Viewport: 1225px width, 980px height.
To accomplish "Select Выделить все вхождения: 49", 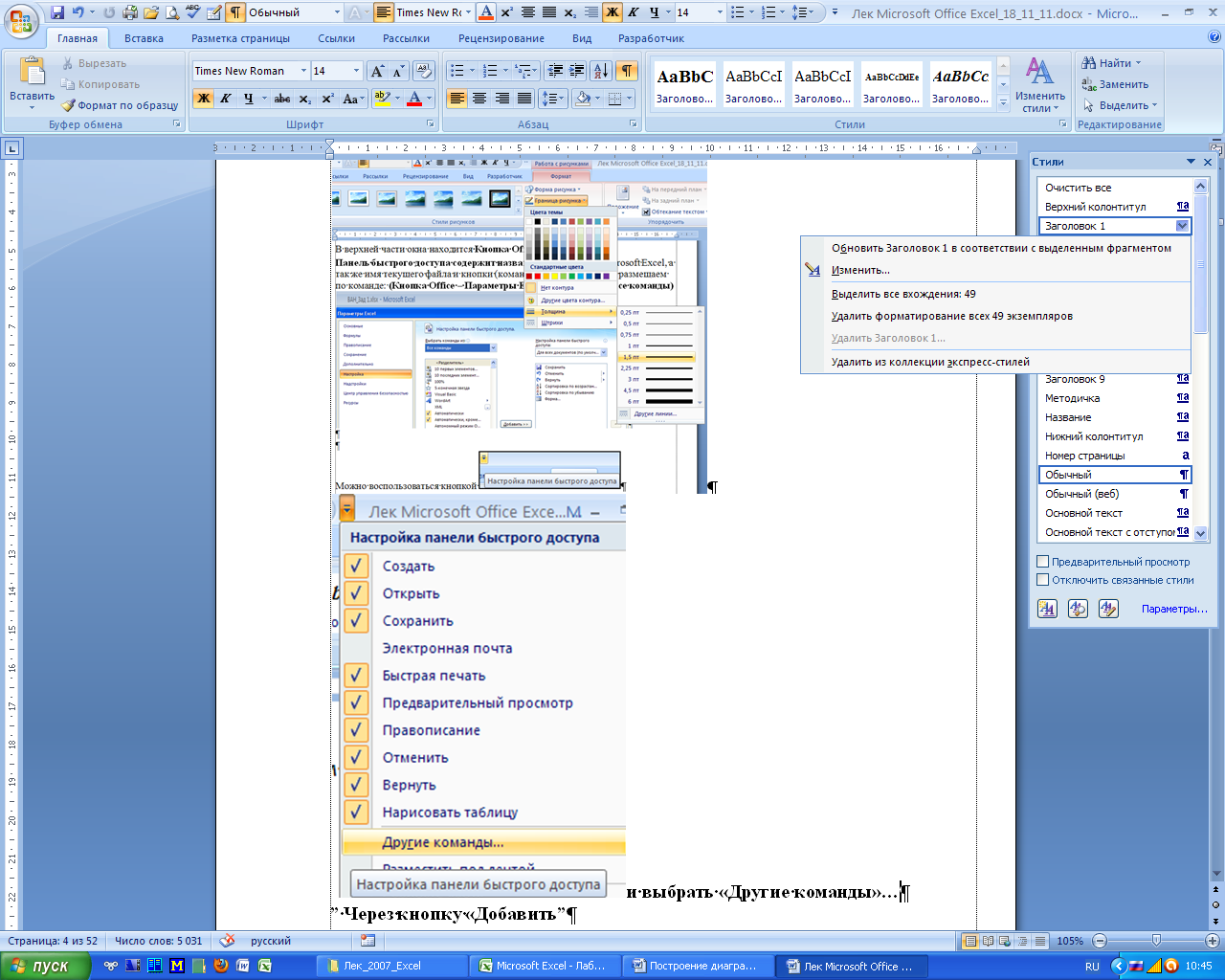I will [x=995, y=294].
